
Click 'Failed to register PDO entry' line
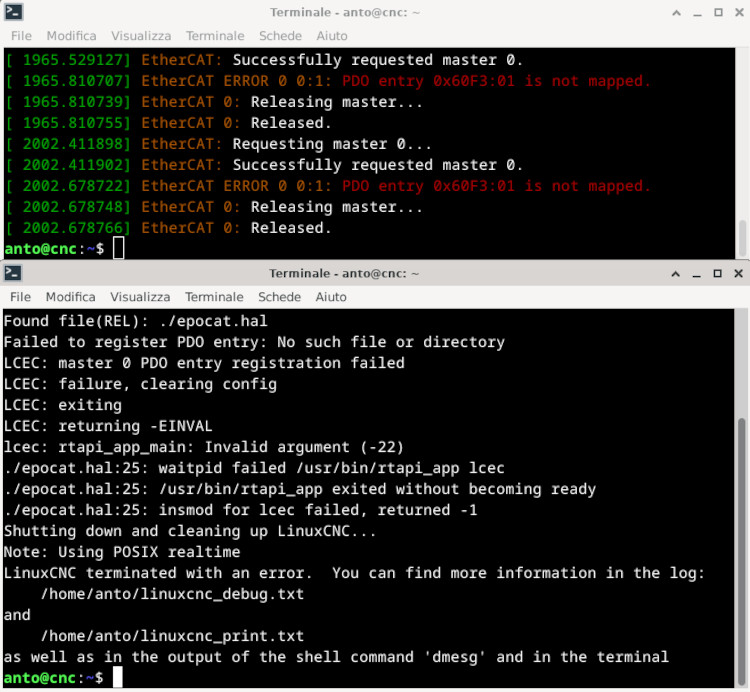254,342
